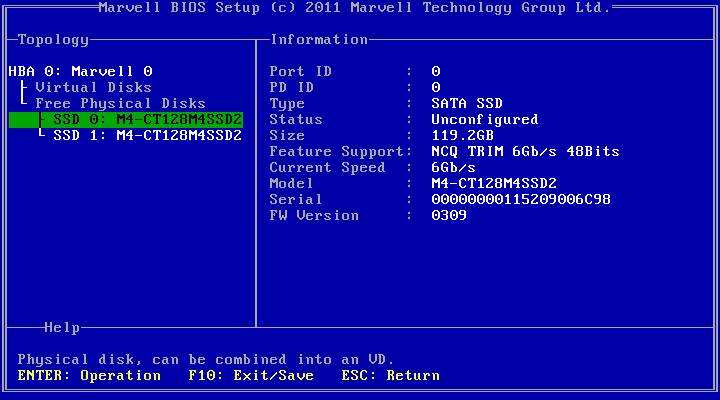Click serial number 0000000115209006C98
This screenshot has width=720, height=400.
(521, 200)
